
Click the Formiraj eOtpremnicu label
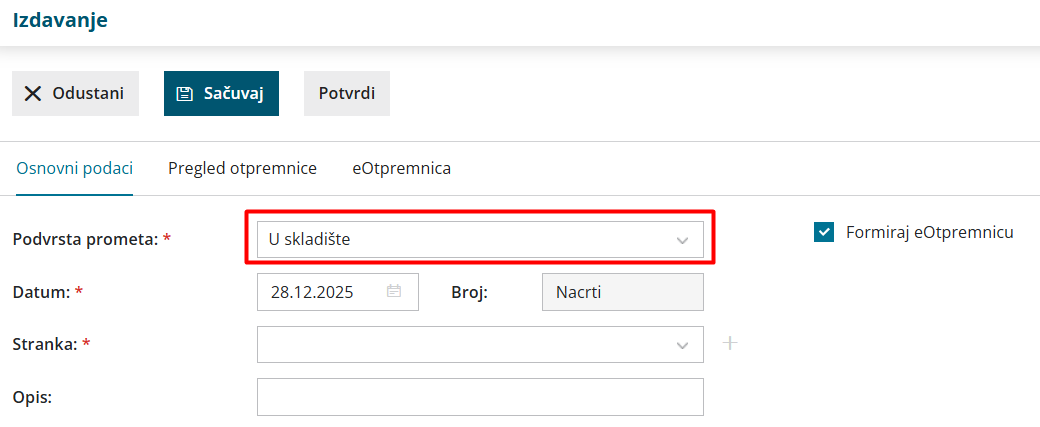click(929, 232)
